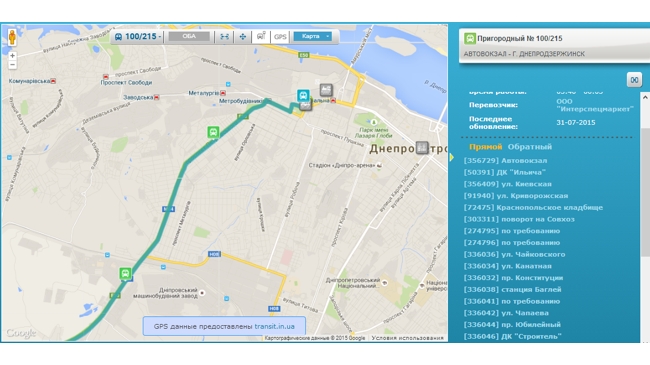Click the sidebar scrollbar up arrow
Image resolution: width=650 pixels, height=365 pixels.
(645, 97)
